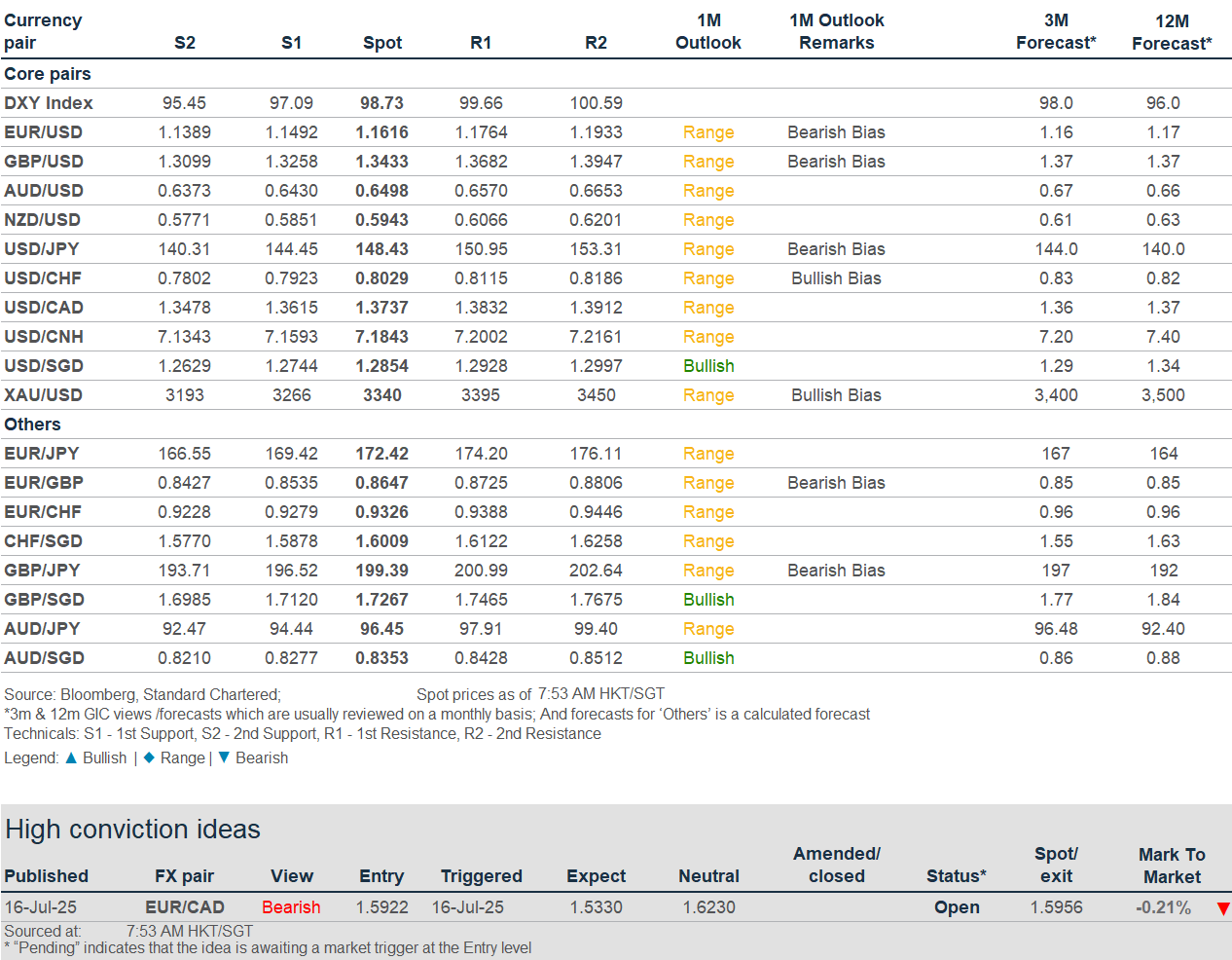
Task: Select the CHF/SGD currency pair label
Action: [x=43, y=541]
